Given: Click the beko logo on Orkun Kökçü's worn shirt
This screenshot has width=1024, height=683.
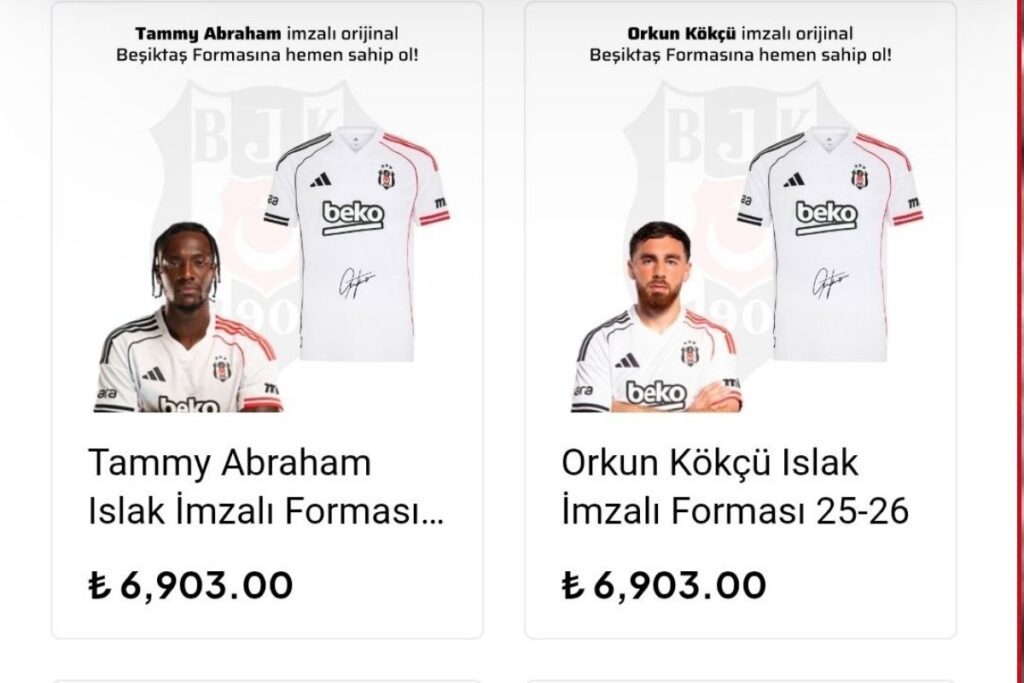Looking at the screenshot, I should pyautogui.click(x=656, y=393).
